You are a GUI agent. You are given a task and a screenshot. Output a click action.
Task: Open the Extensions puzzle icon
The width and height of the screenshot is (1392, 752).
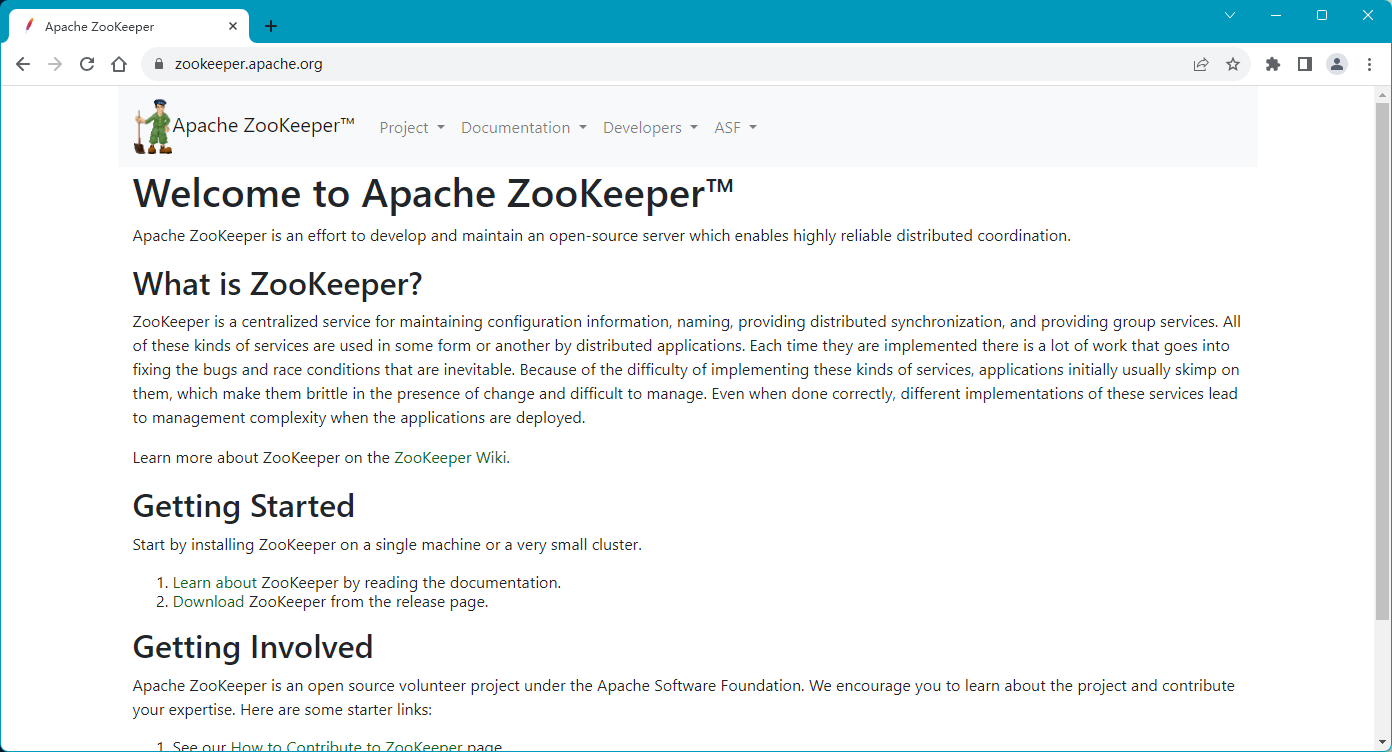[1273, 64]
